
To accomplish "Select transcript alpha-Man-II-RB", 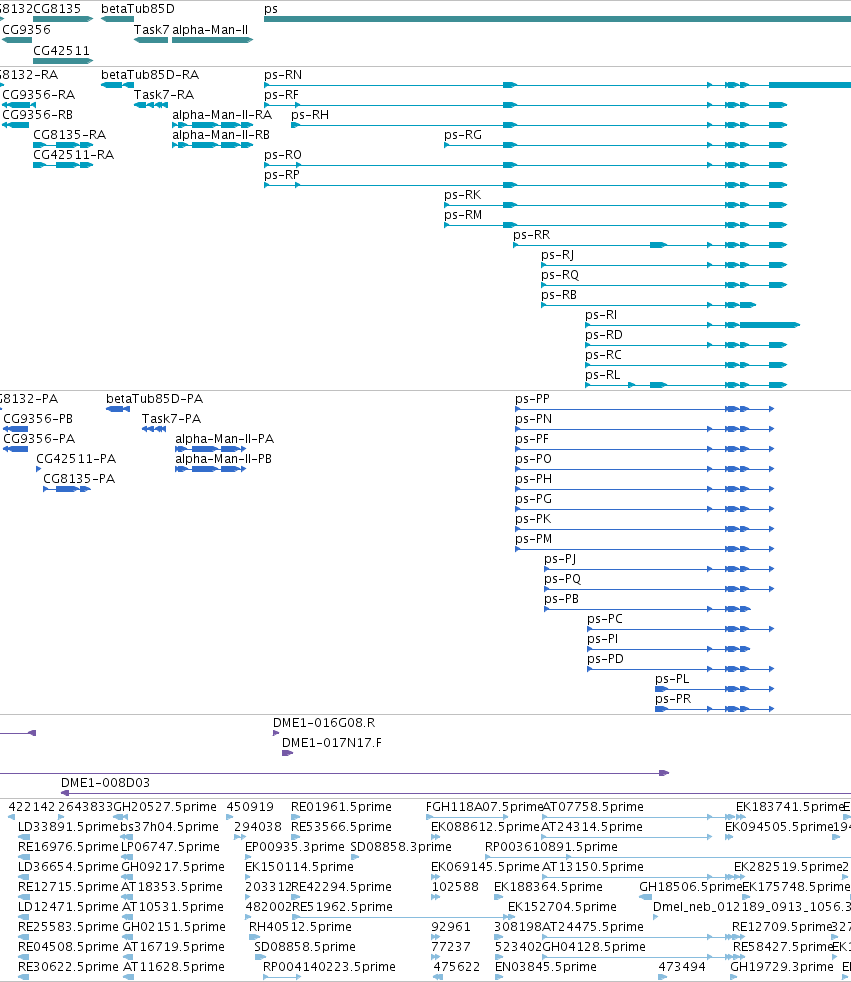I will point(221,135).
